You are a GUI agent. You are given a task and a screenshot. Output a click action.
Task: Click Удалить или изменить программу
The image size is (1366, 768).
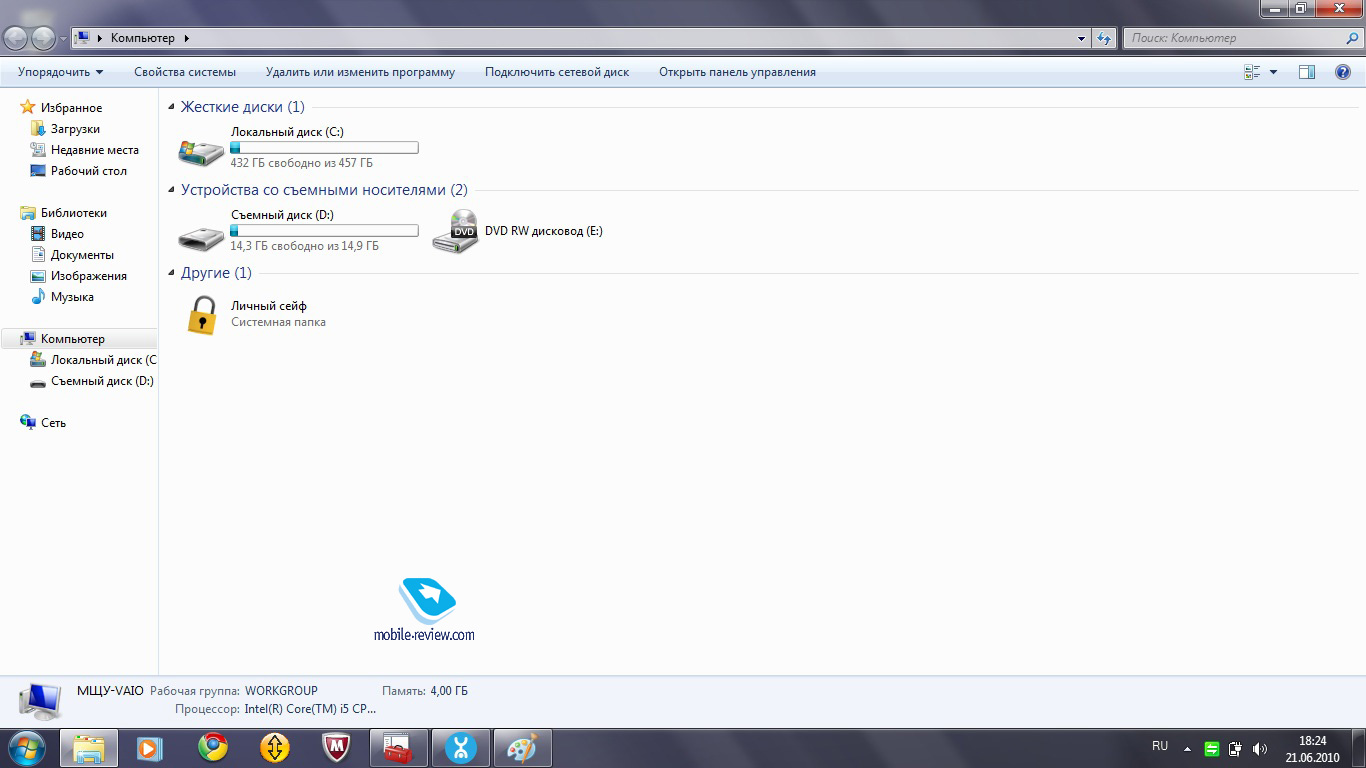pyautogui.click(x=360, y=72)
